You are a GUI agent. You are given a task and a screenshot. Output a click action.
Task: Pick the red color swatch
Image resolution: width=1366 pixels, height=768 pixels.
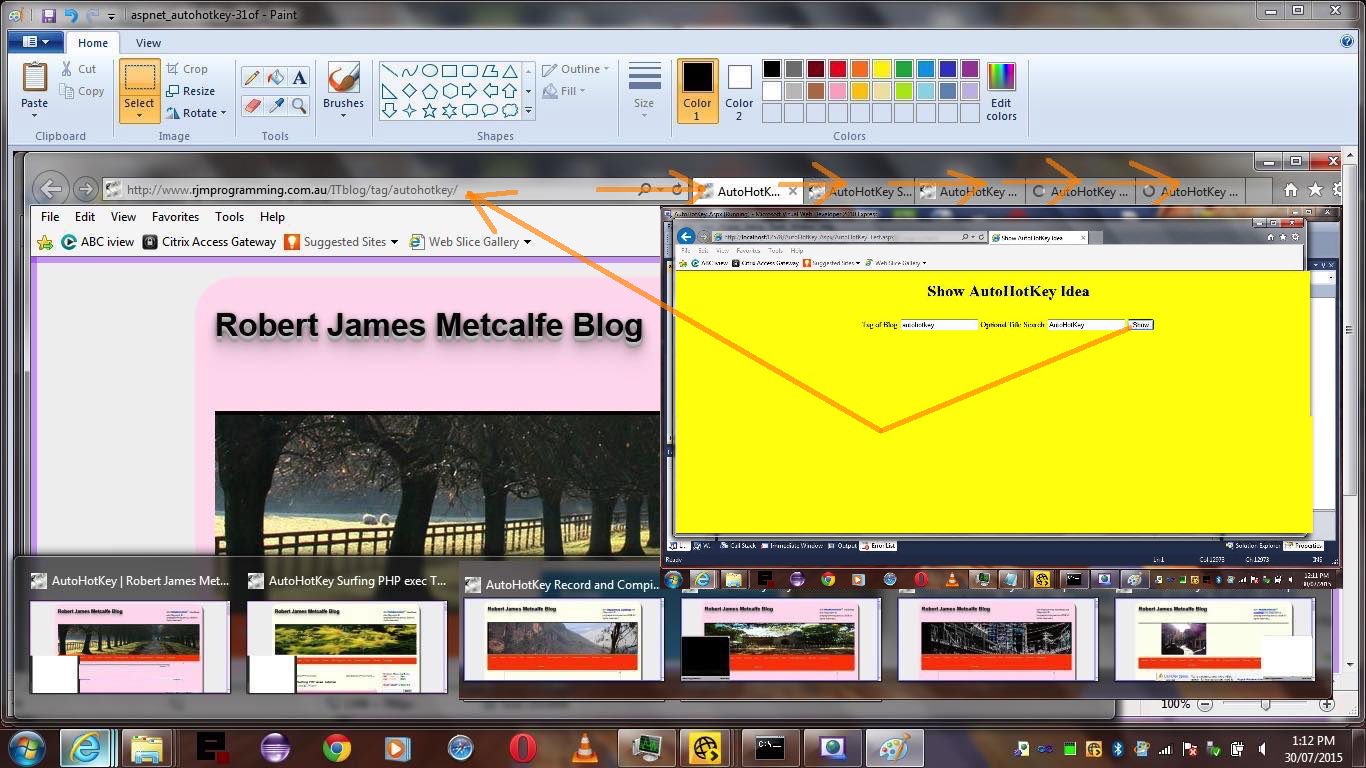click(838, 69)
